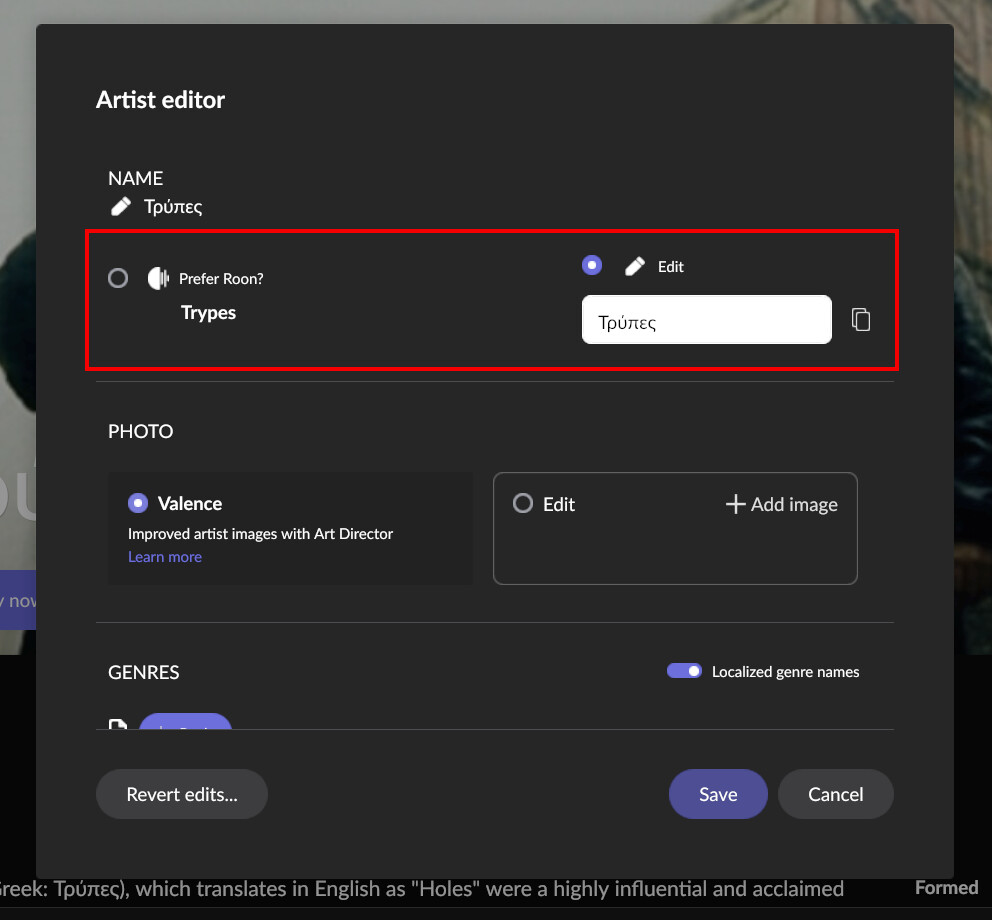The height and width of the screenshot is (920, 992).
Task: Click the pencil icon next to Edit label
Action: pos(635,266)
